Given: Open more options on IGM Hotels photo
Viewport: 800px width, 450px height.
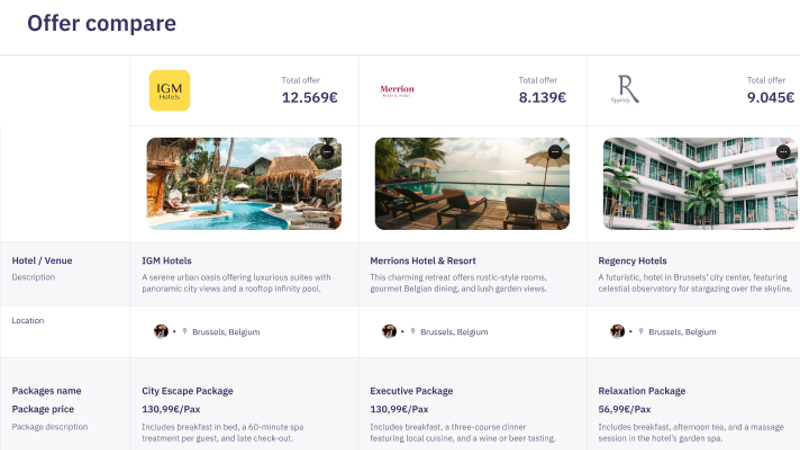Looking at the screenshot, I should click(x=327, y=152).
